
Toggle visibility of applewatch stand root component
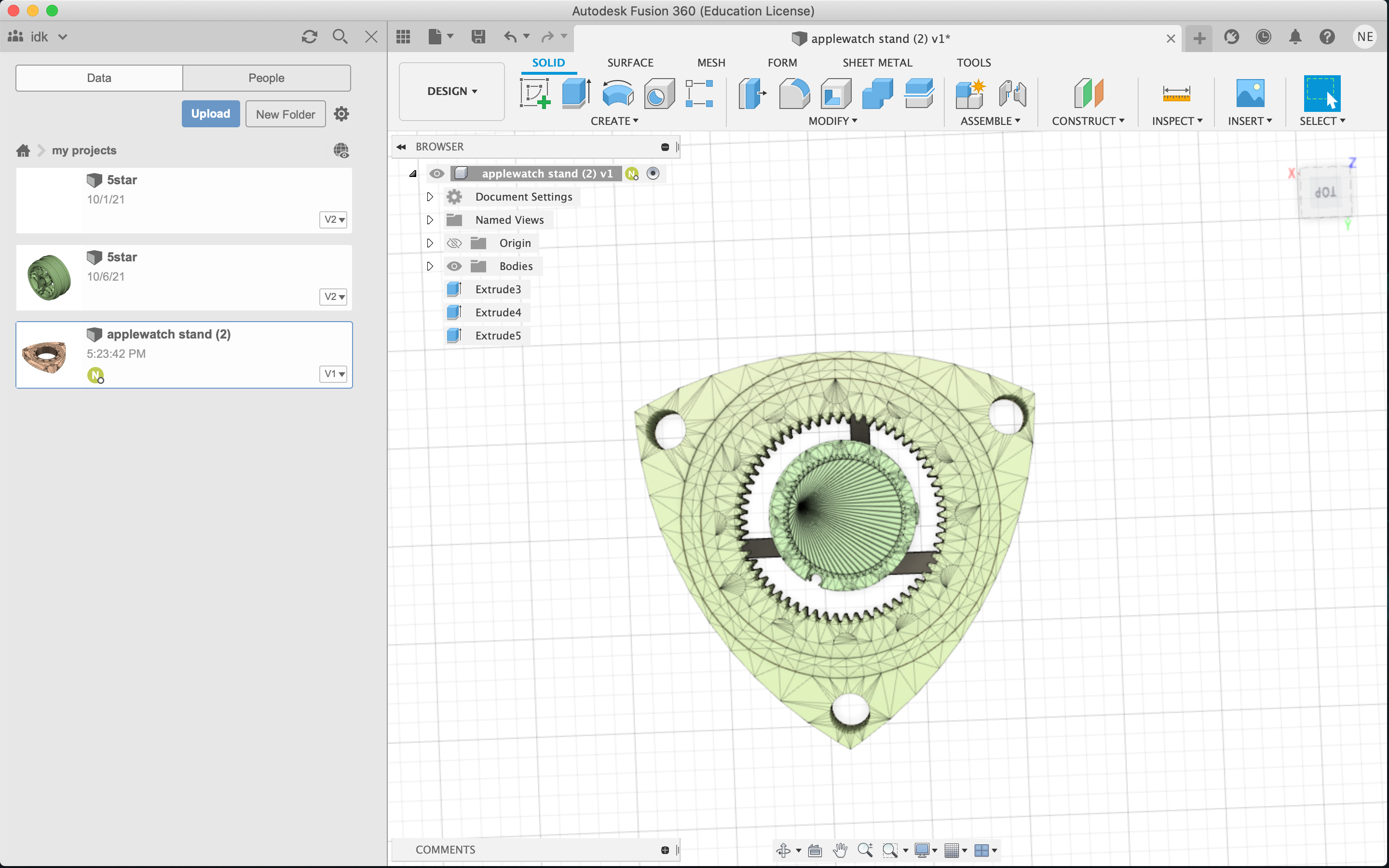pos(437,174)
